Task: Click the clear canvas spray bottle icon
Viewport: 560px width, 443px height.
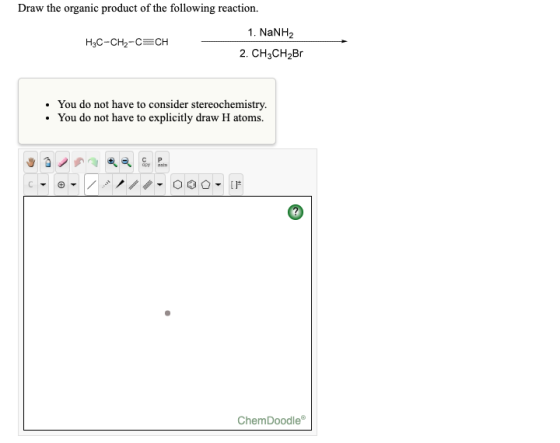Action: point(47,162)
